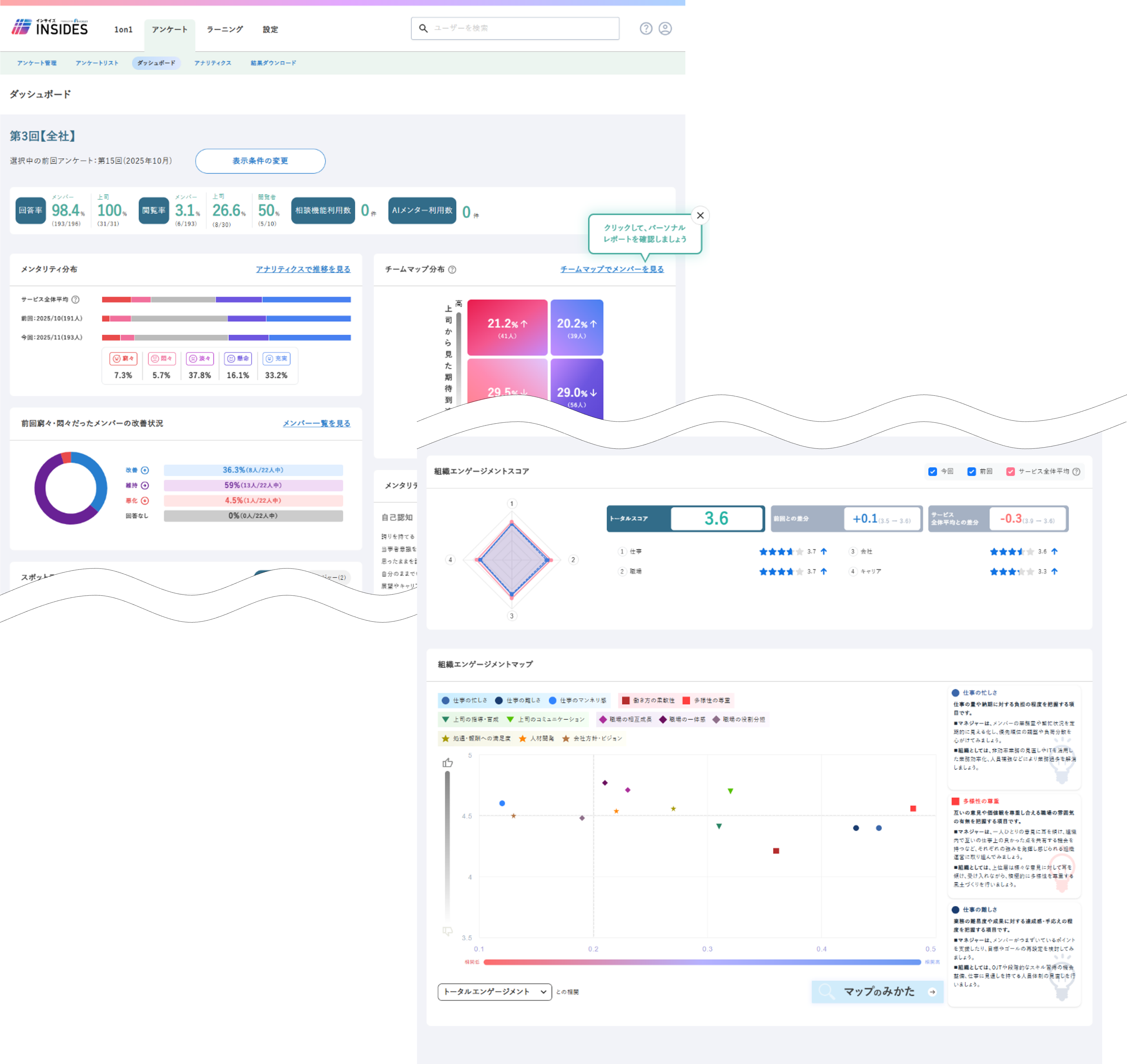
Task: Open the 設定 tab
Action: point(271,29)
